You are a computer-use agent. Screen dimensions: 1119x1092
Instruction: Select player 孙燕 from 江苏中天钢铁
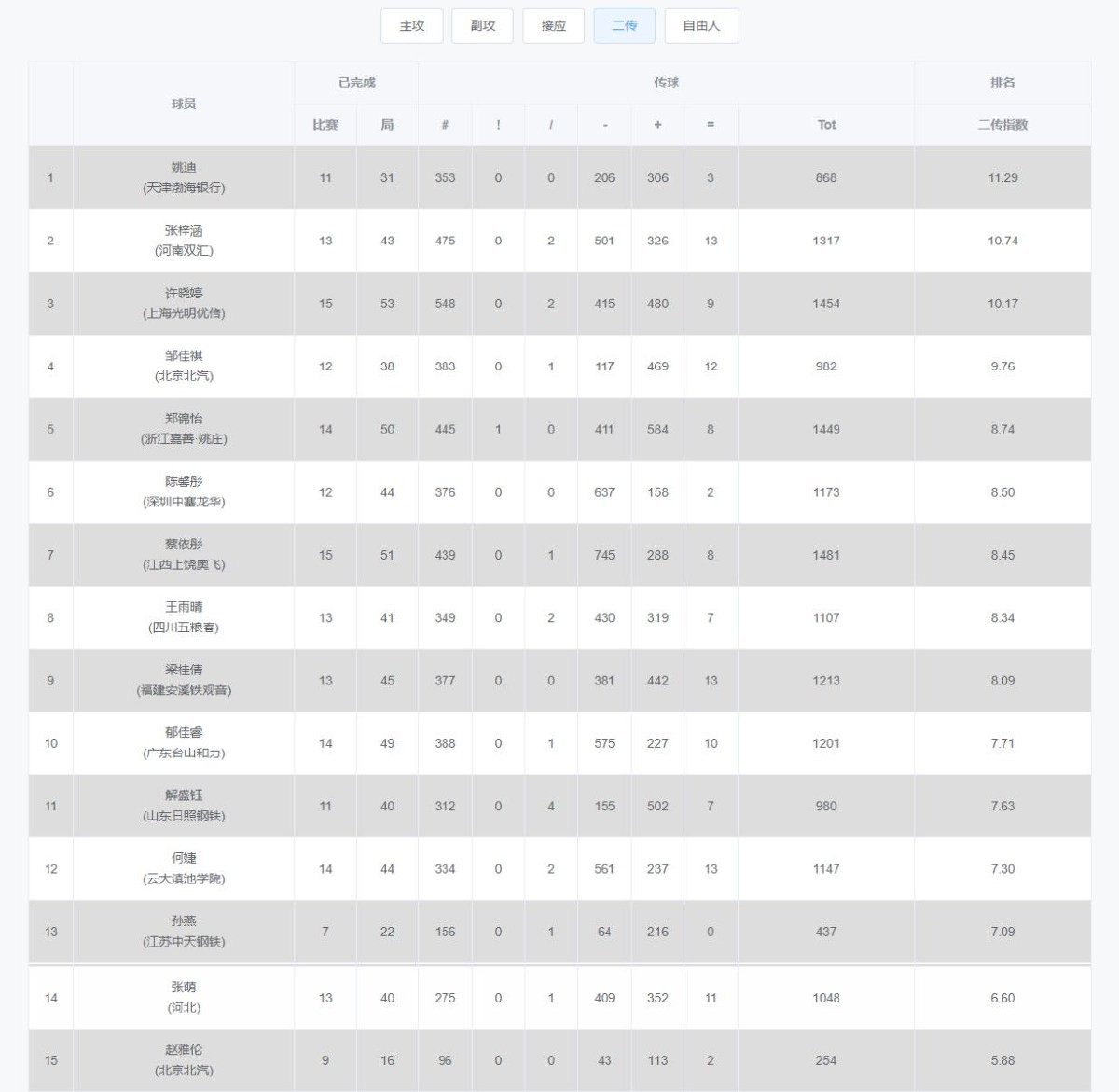tap(184, 931)
